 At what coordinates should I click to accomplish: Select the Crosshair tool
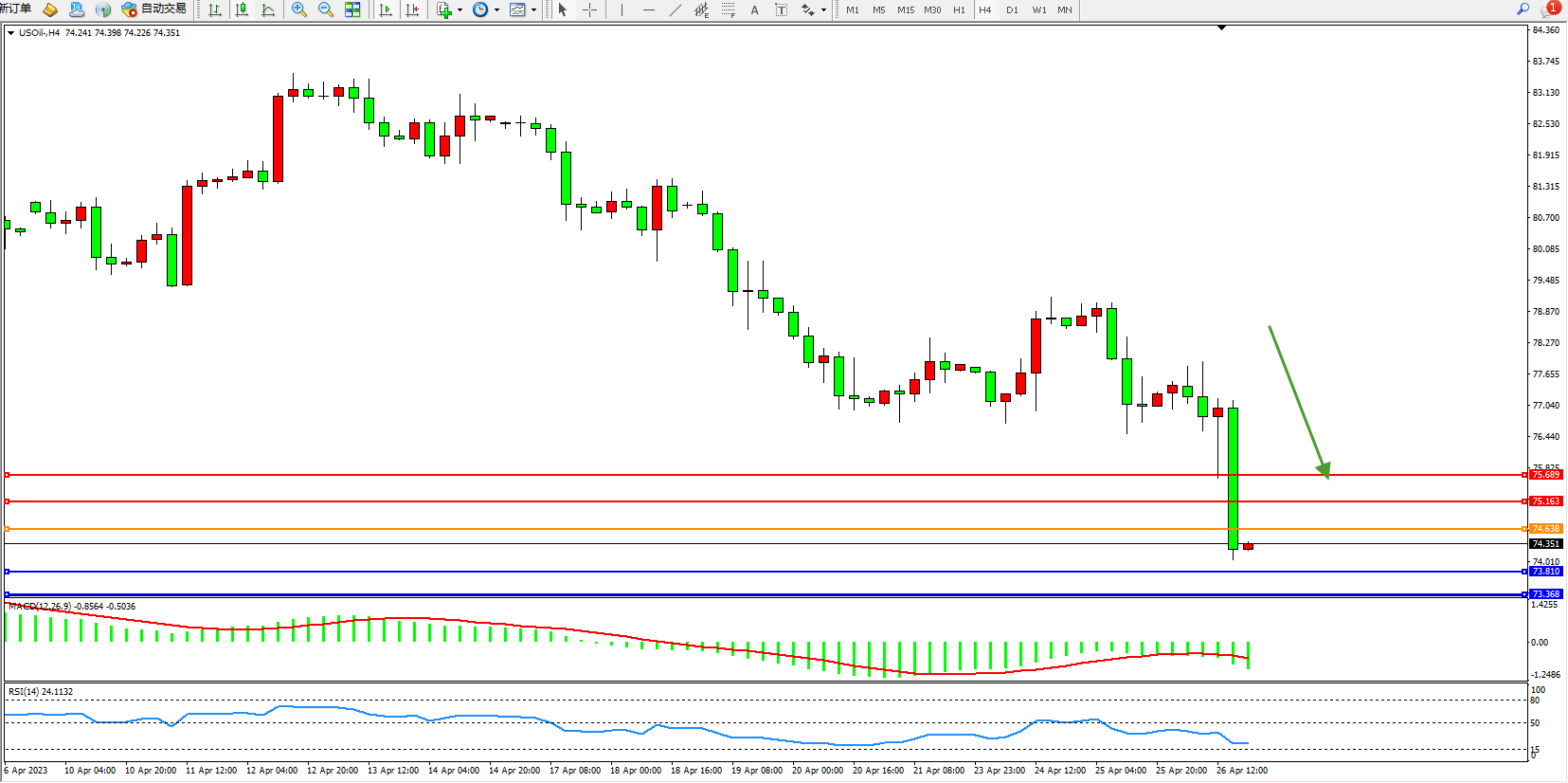tap(589, 9)
